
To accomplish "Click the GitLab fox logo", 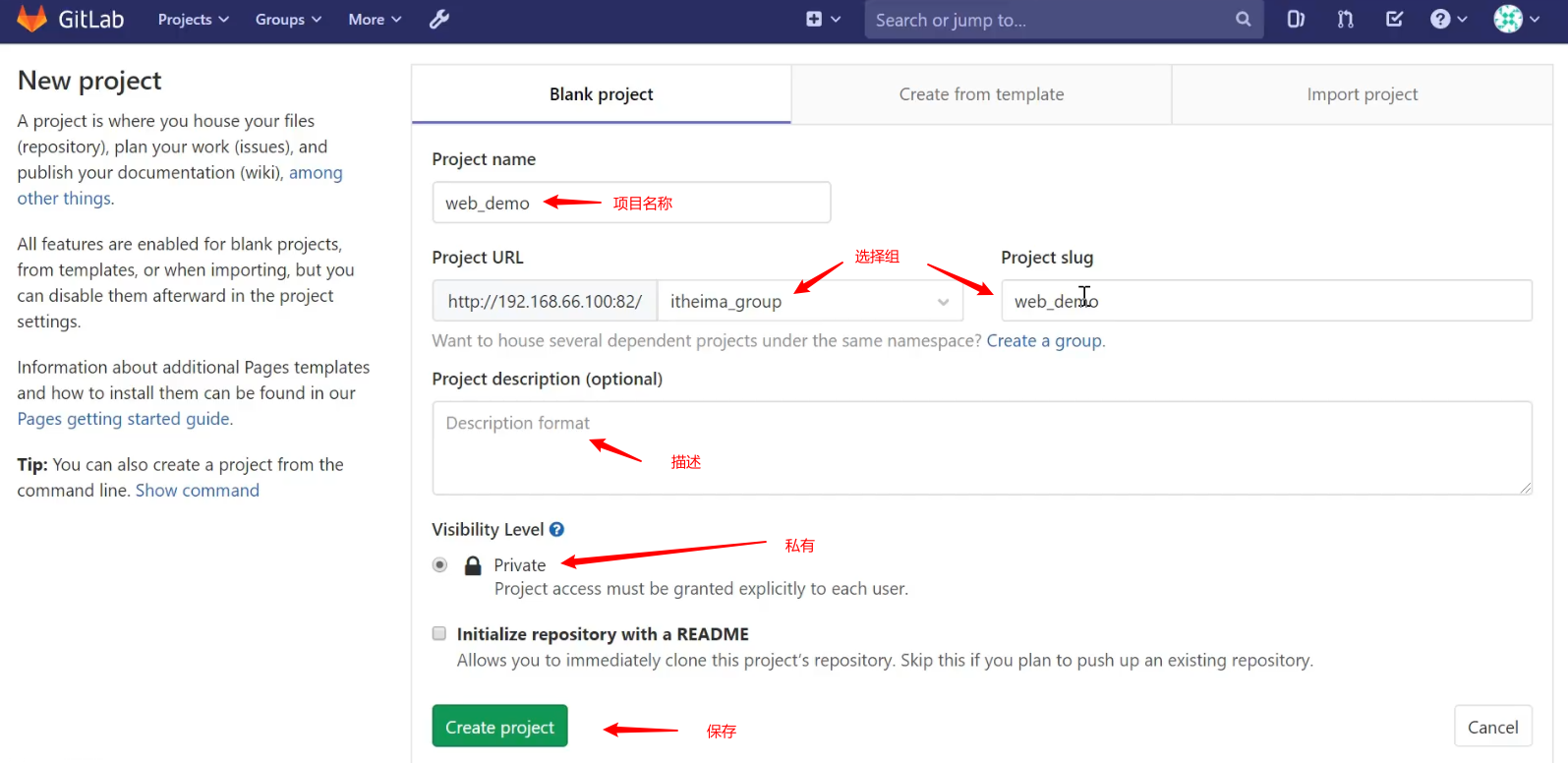I will point(32,19).
